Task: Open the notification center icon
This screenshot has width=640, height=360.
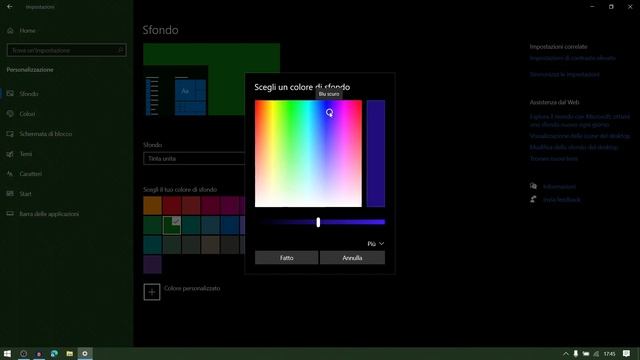Action: pyautogui.click(x=627, y=353)
